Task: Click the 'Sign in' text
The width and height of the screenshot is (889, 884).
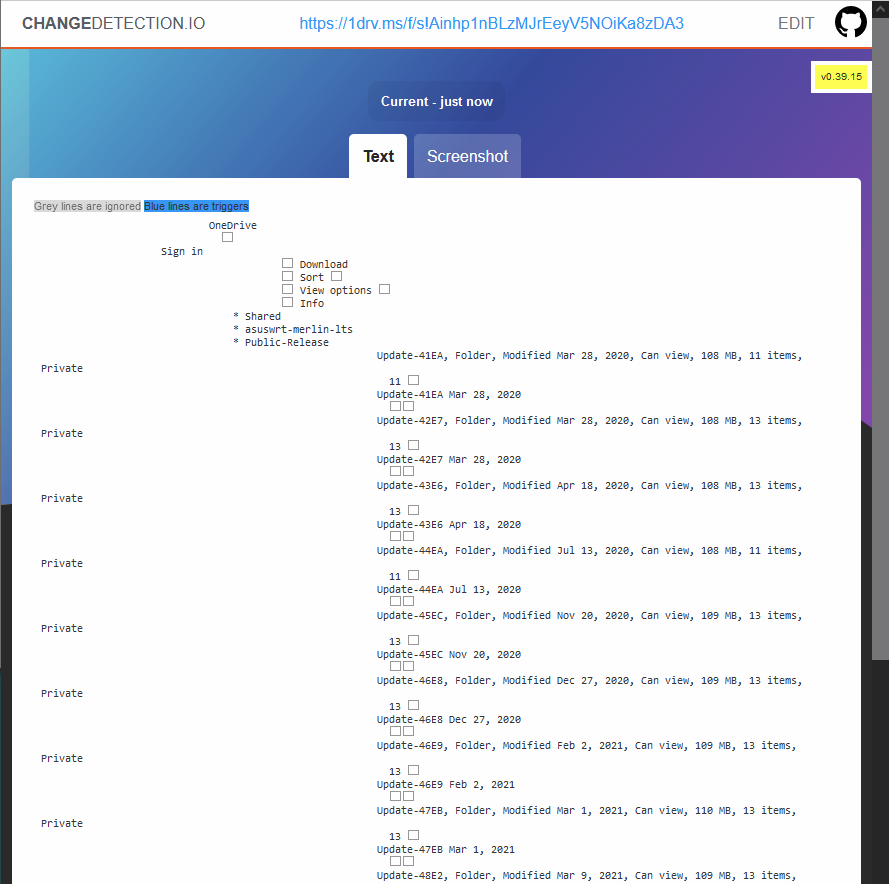Action: 181,251
